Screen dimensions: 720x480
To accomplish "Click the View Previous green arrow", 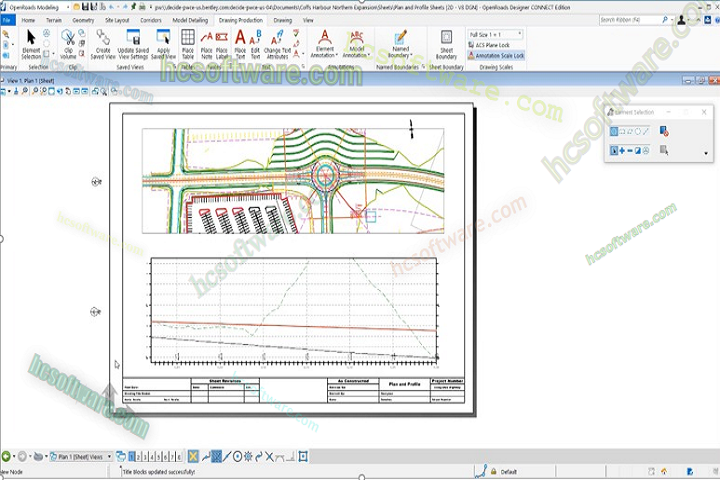I will [6, 457].
